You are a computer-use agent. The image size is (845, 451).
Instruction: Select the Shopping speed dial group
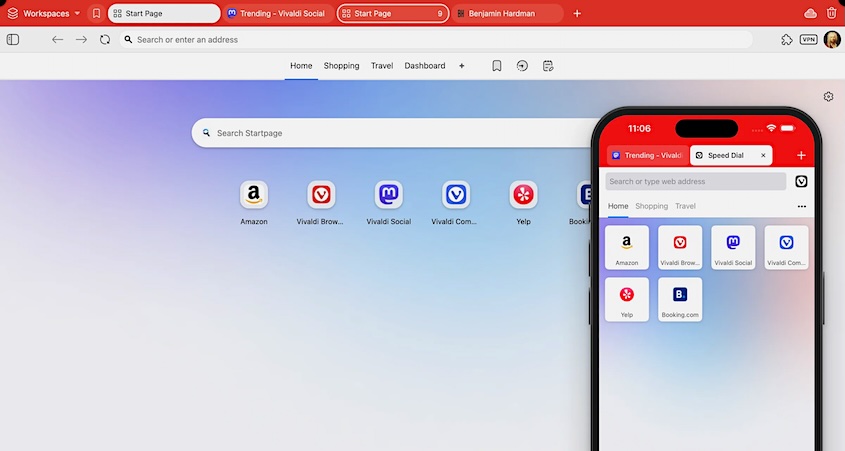[x=342, y=66]
